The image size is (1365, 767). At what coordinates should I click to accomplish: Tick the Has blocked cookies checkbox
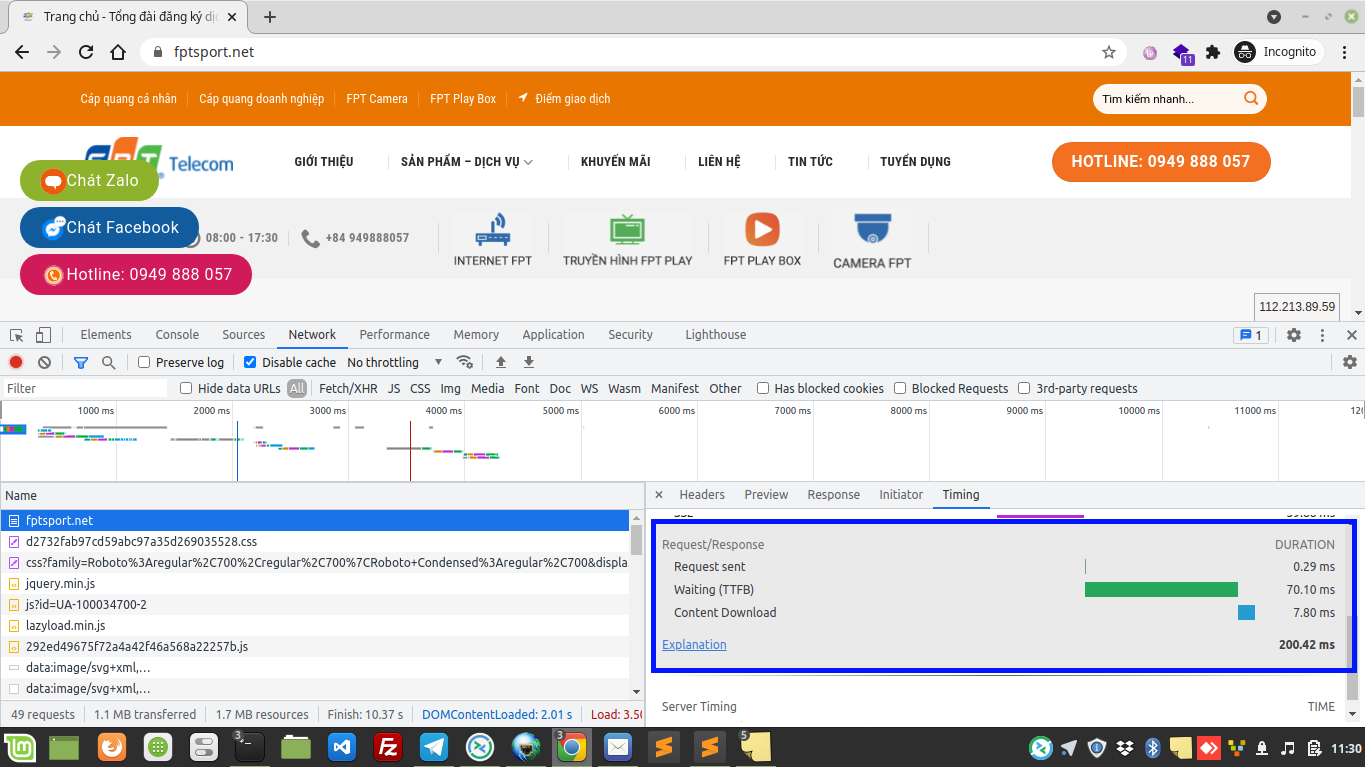(763, 389)
